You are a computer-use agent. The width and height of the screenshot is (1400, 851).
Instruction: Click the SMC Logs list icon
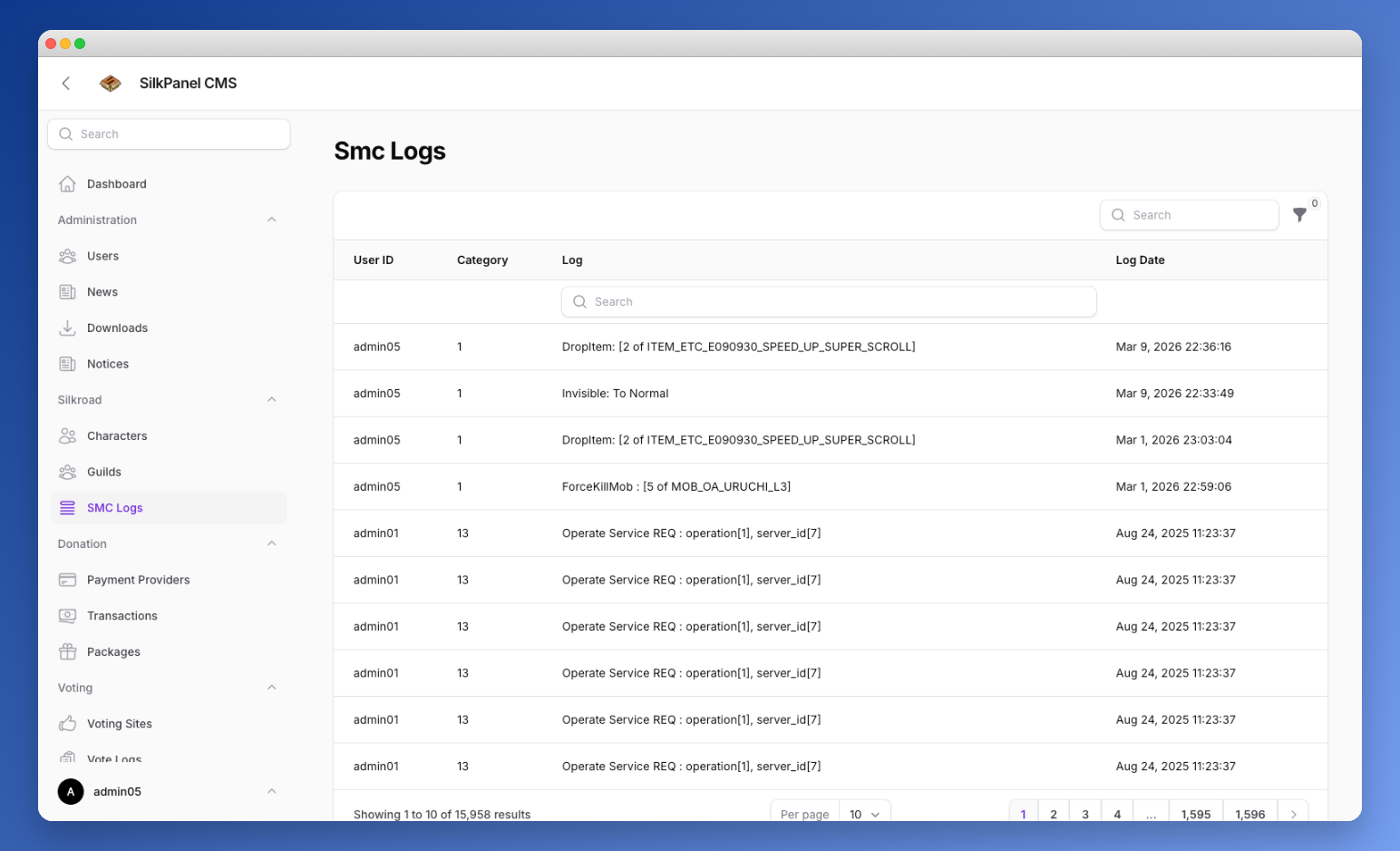(67, 508)
